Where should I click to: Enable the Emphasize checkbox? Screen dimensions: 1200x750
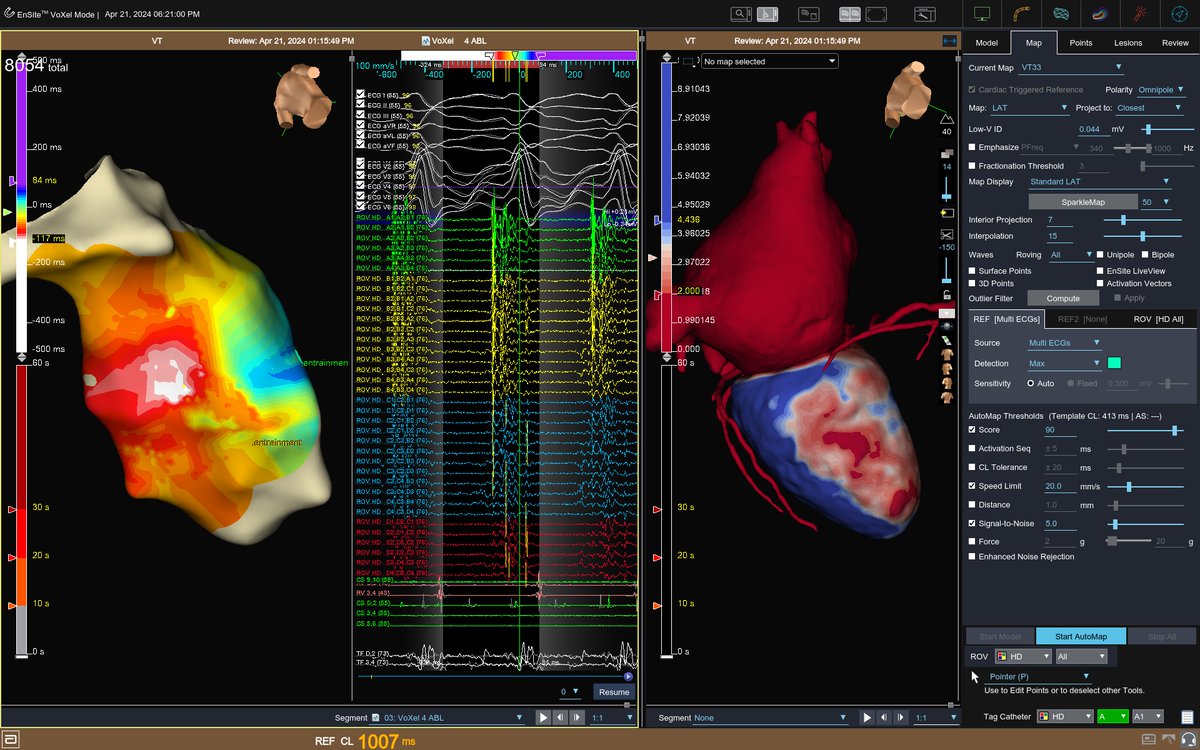[972, 147]
